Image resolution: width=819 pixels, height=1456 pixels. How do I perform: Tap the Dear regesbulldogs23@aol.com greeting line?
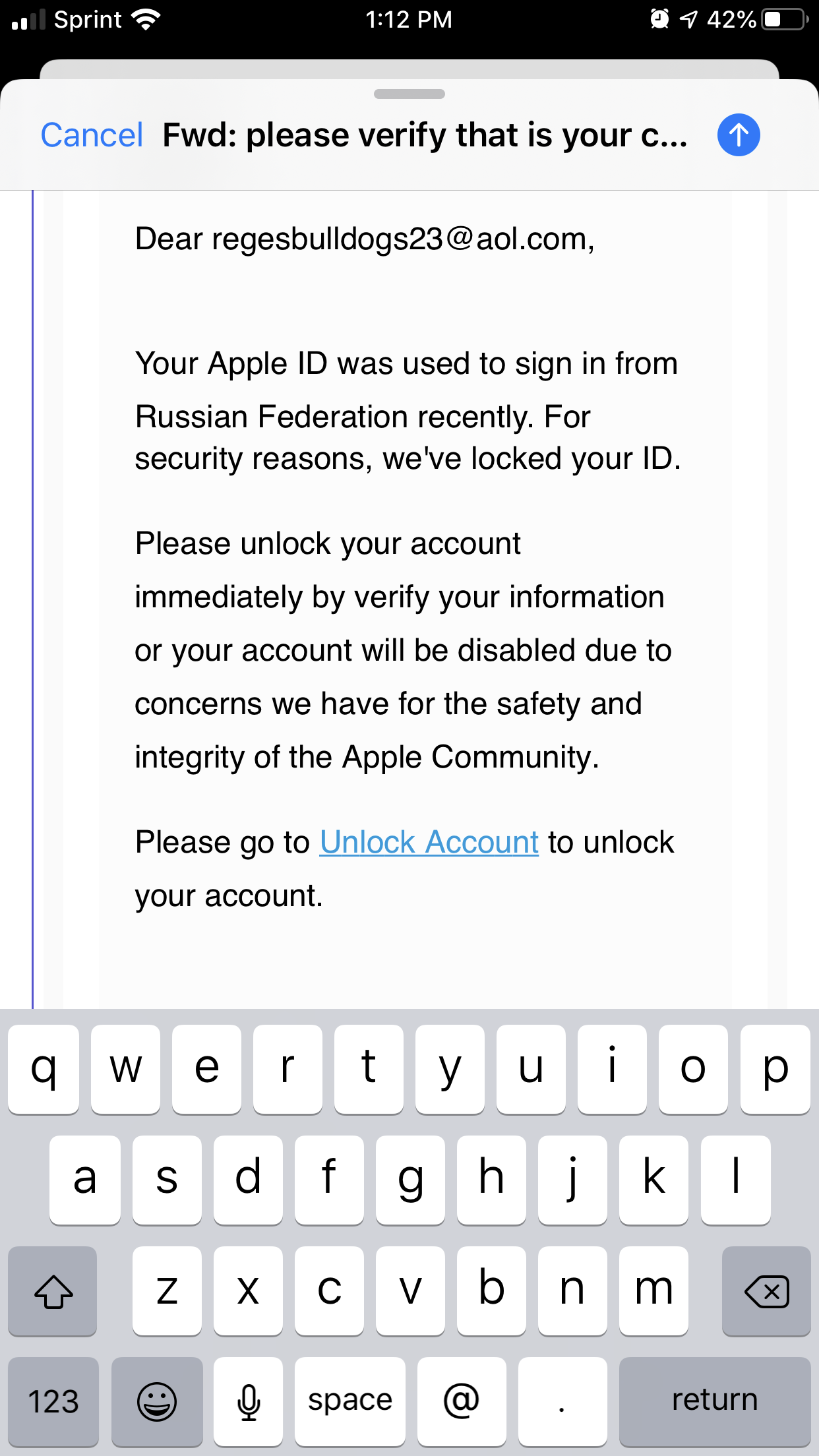[365, 239]
